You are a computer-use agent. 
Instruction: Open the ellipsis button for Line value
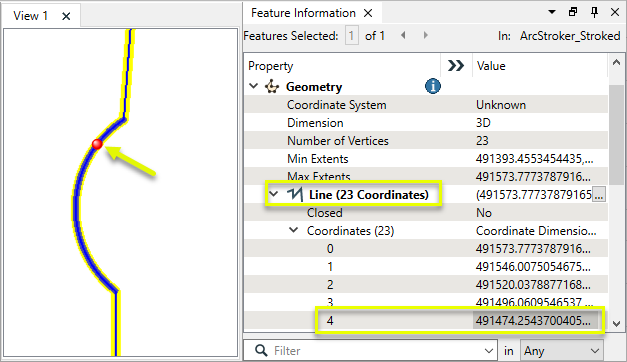[599, 195]
